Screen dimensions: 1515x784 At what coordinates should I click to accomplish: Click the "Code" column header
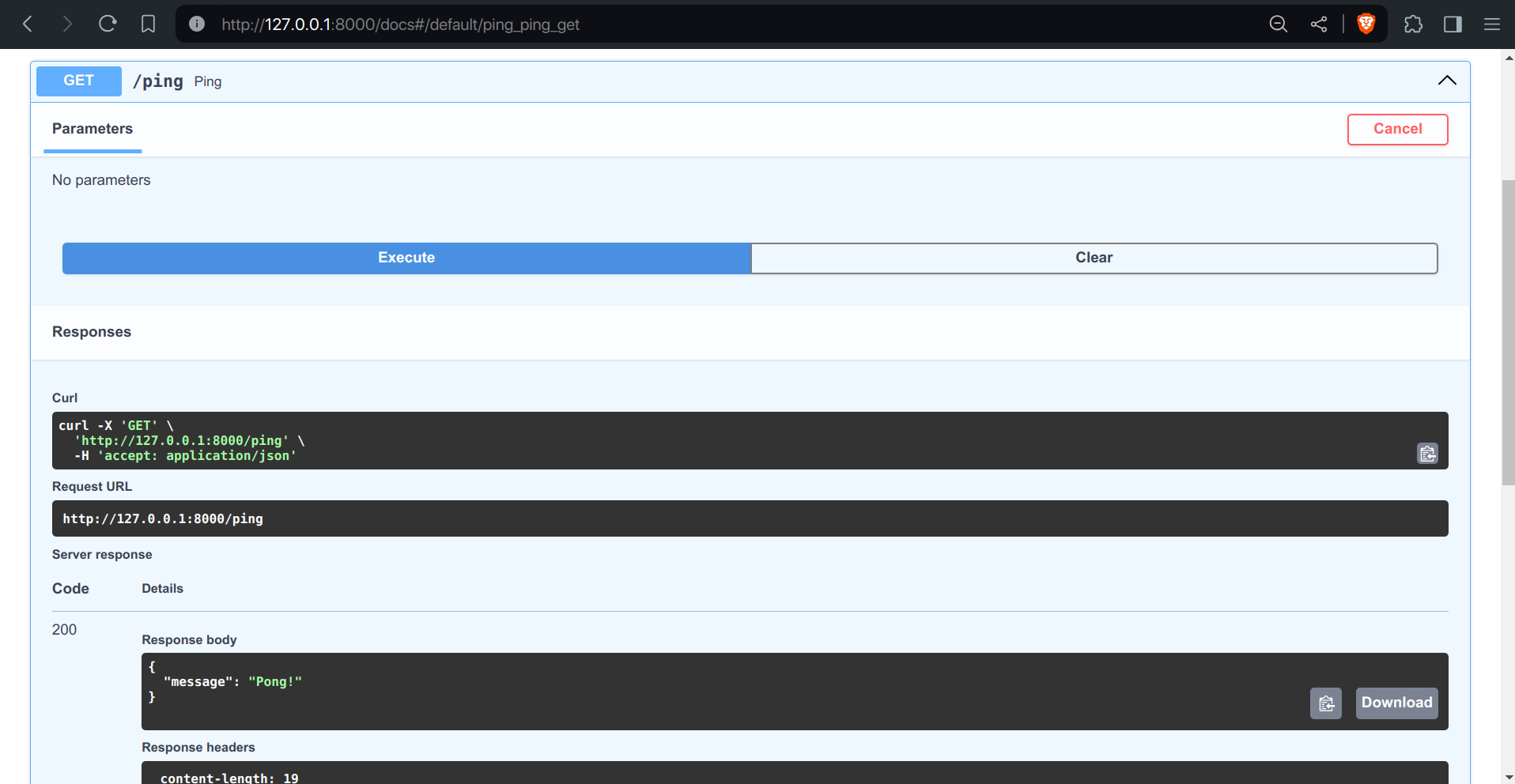[x=70, y=589]
